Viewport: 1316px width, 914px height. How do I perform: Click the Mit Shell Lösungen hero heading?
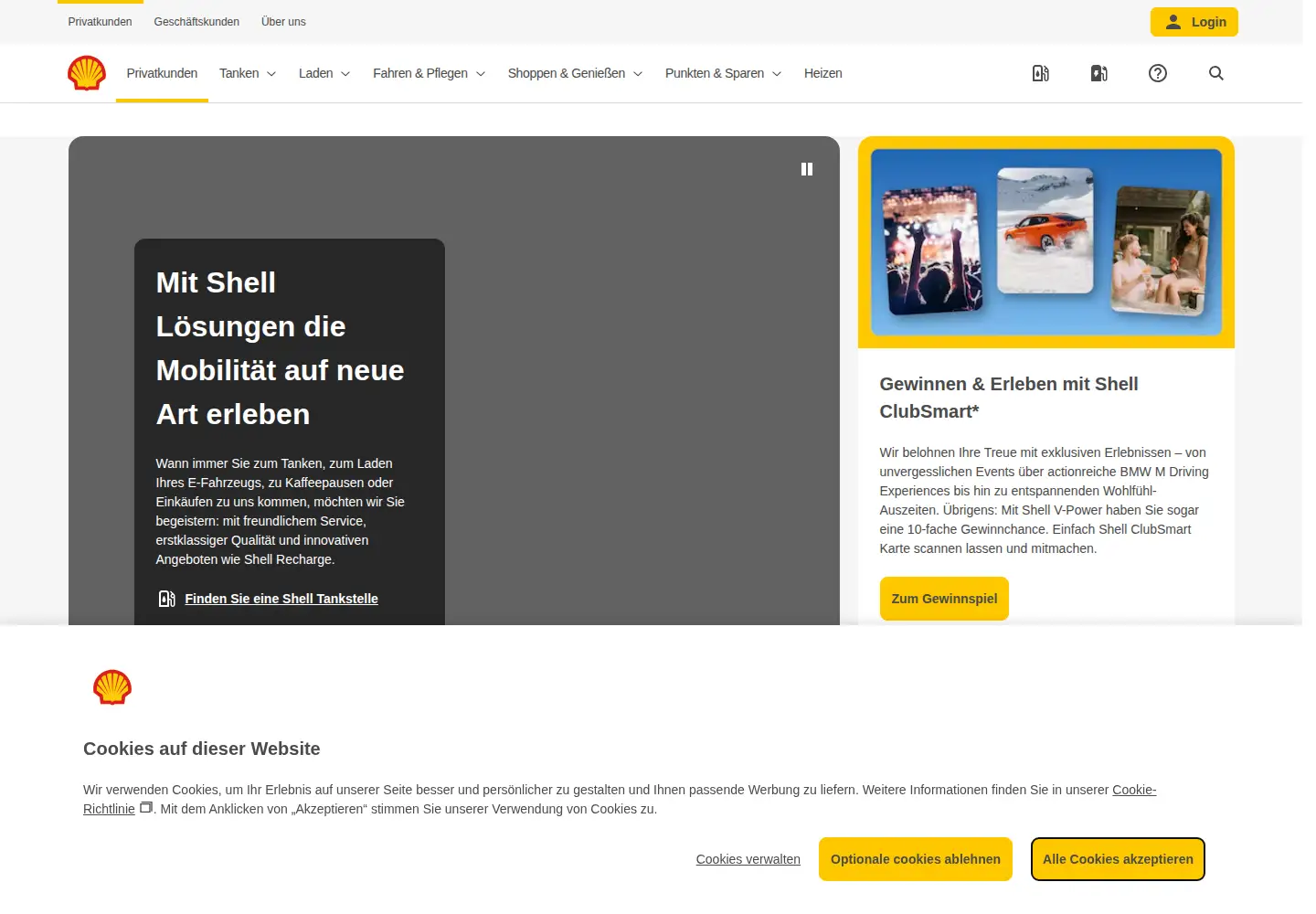280,348
